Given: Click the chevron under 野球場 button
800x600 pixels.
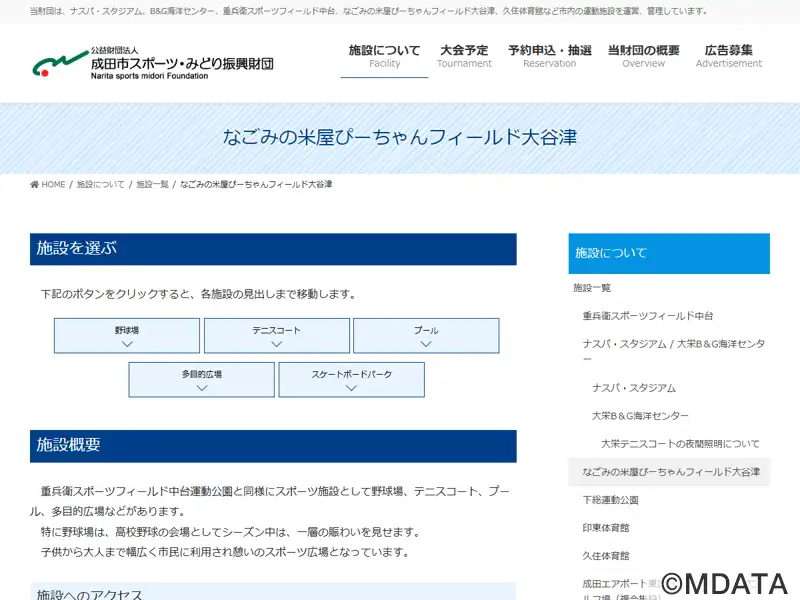Looking at the screenshot, I should [x=127, y=344].
